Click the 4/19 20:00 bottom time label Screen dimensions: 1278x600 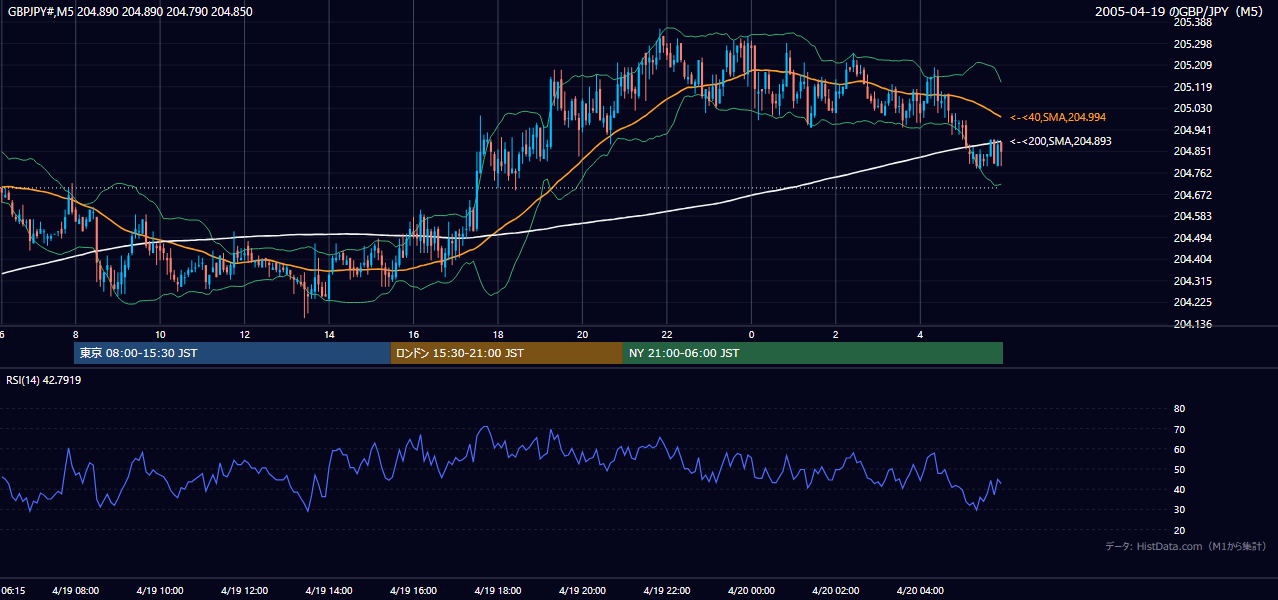[x=582, y=591]
